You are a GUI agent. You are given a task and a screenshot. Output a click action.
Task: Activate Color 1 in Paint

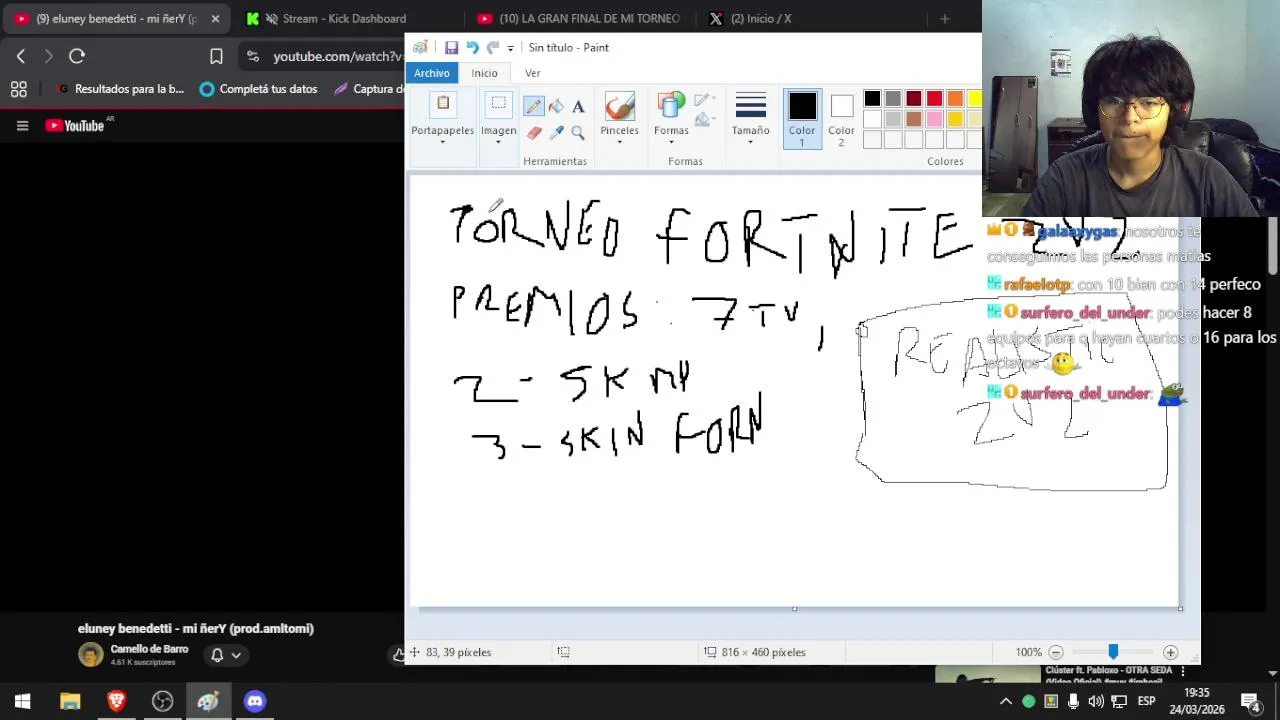802,119
